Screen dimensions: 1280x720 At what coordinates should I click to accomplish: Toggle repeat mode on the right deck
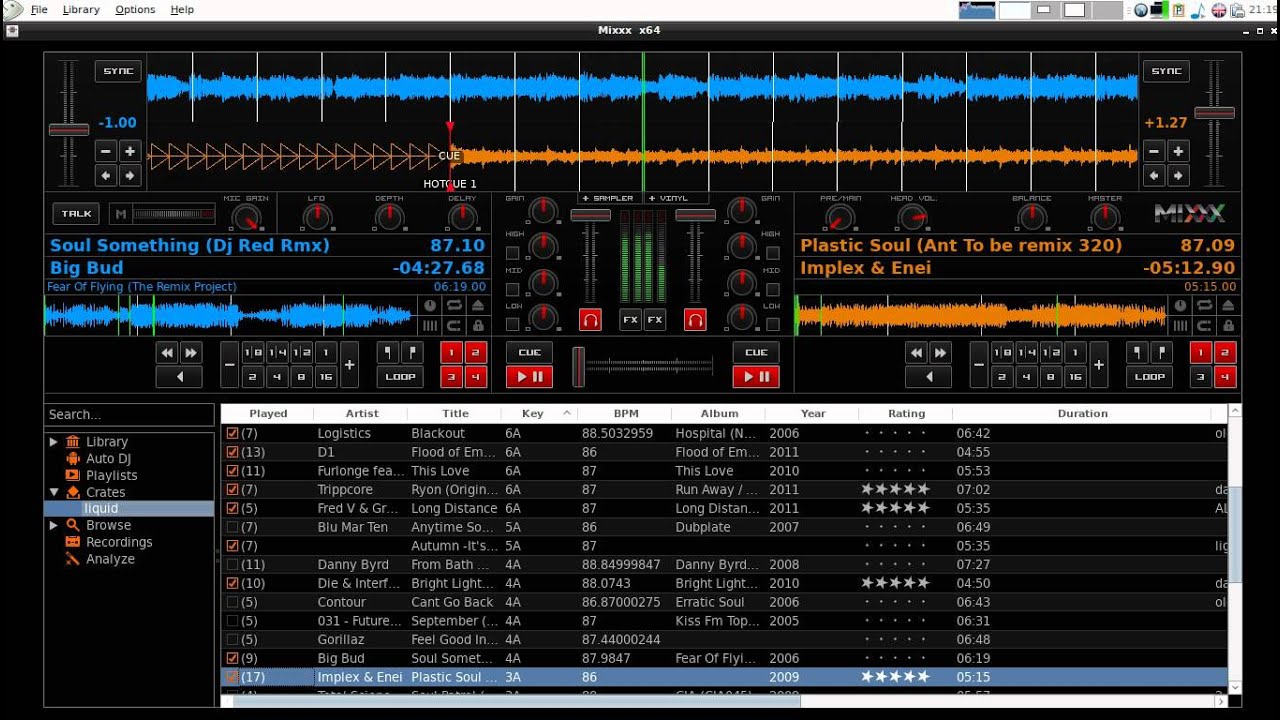pyautogui.click(x=1204, y=306)
